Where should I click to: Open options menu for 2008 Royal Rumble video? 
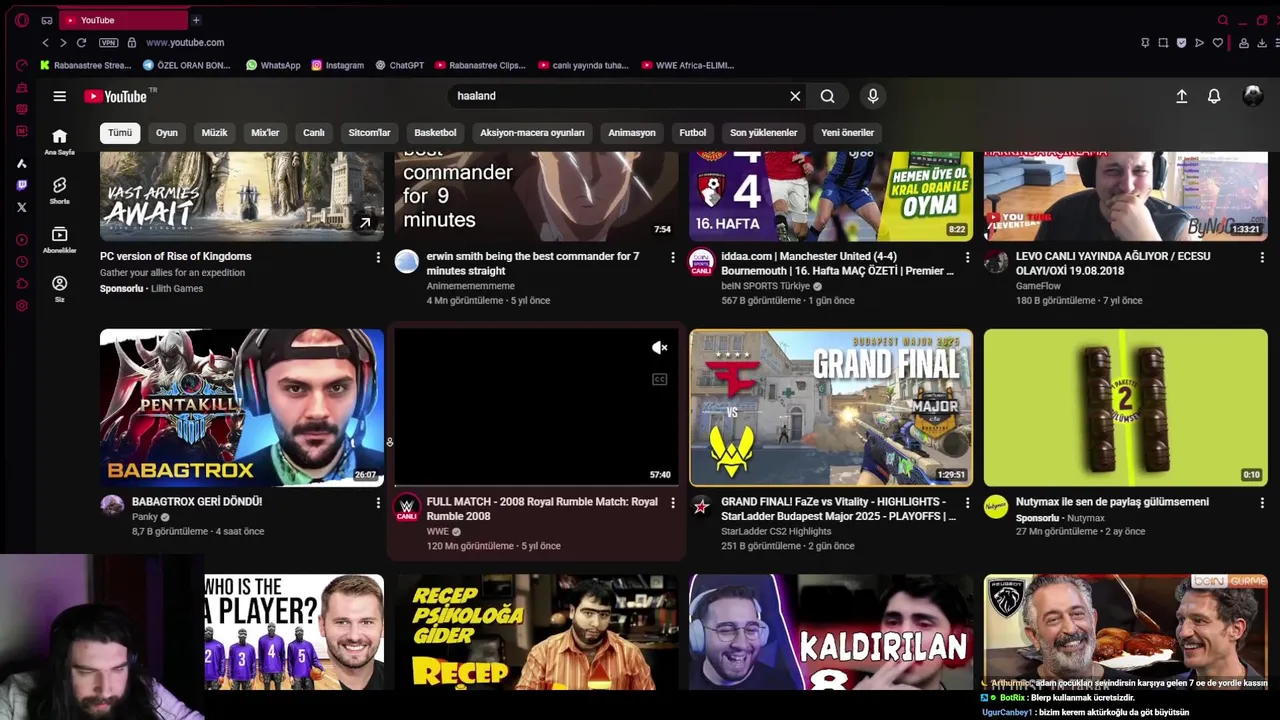click(672, 503)
